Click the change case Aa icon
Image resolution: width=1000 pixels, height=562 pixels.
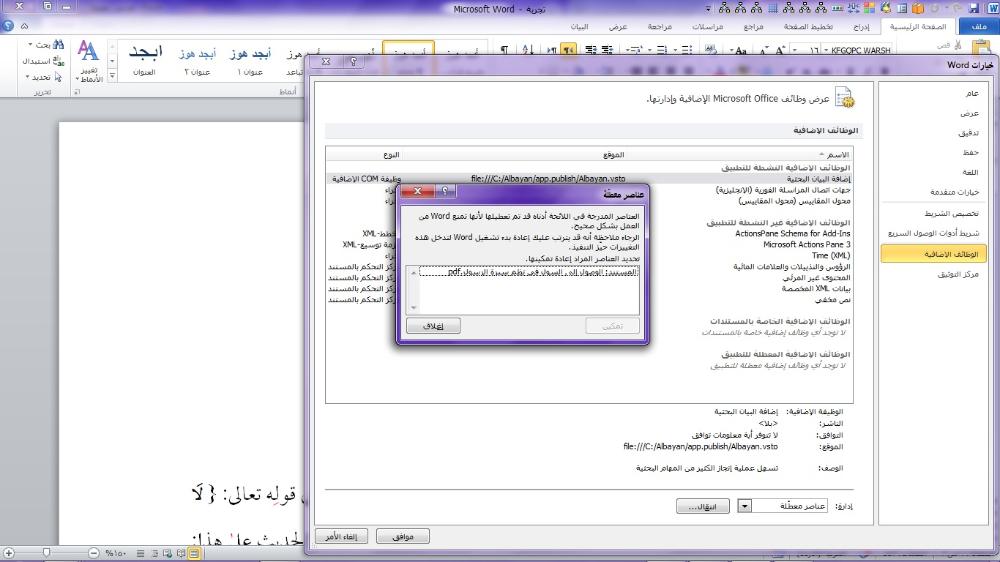pyautogui.click(x=739, y=50)
